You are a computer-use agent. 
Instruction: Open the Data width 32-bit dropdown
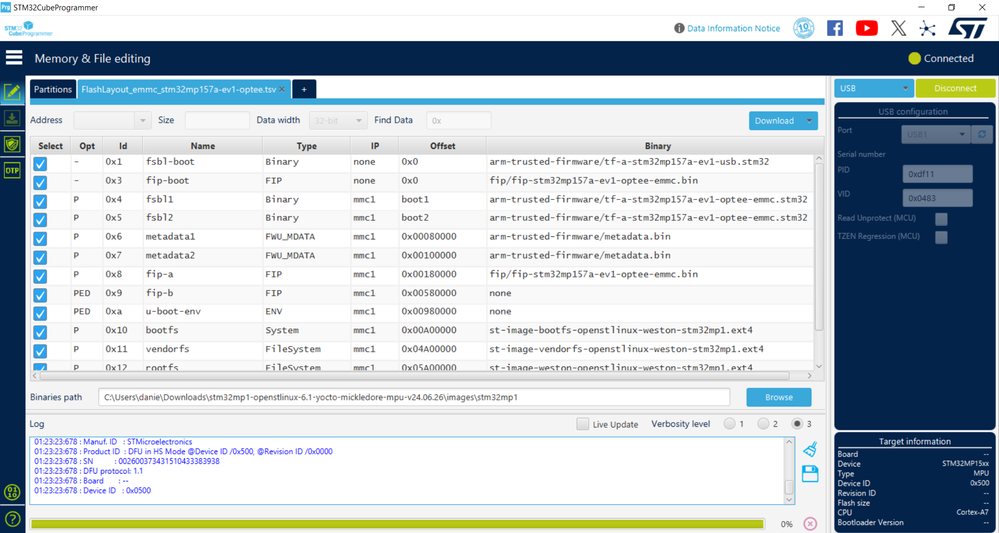[338, 120]
